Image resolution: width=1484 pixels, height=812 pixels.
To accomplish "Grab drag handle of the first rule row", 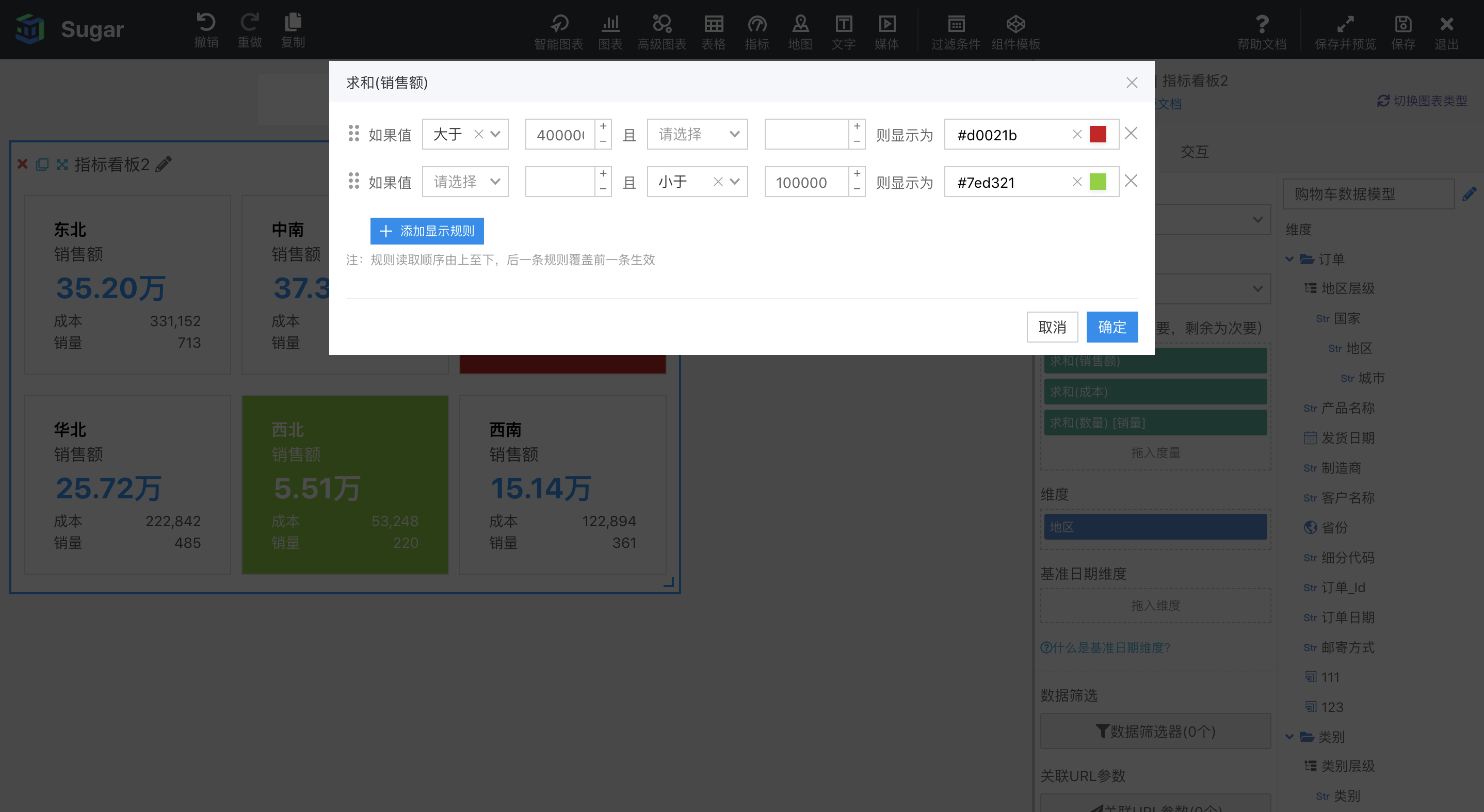I will click(354, 134).
